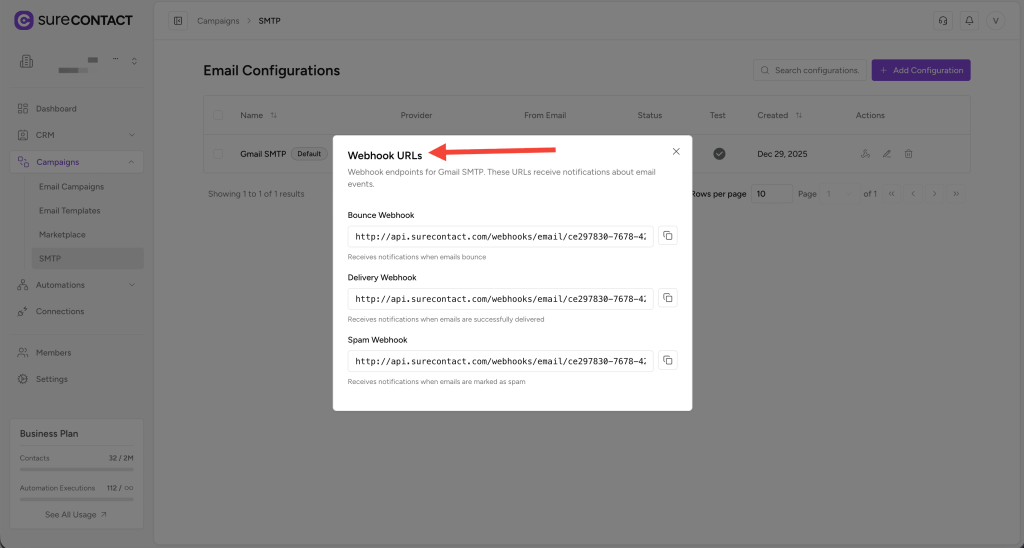Go to the last page
The image size is (1024, 548).
[x=956, y=194]
